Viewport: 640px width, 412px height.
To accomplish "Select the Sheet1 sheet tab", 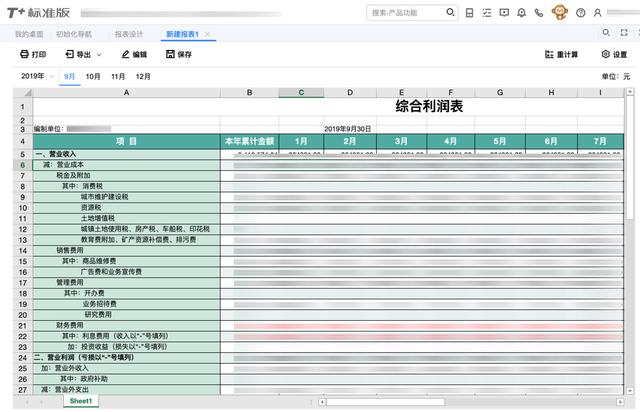I will (81, 401).
